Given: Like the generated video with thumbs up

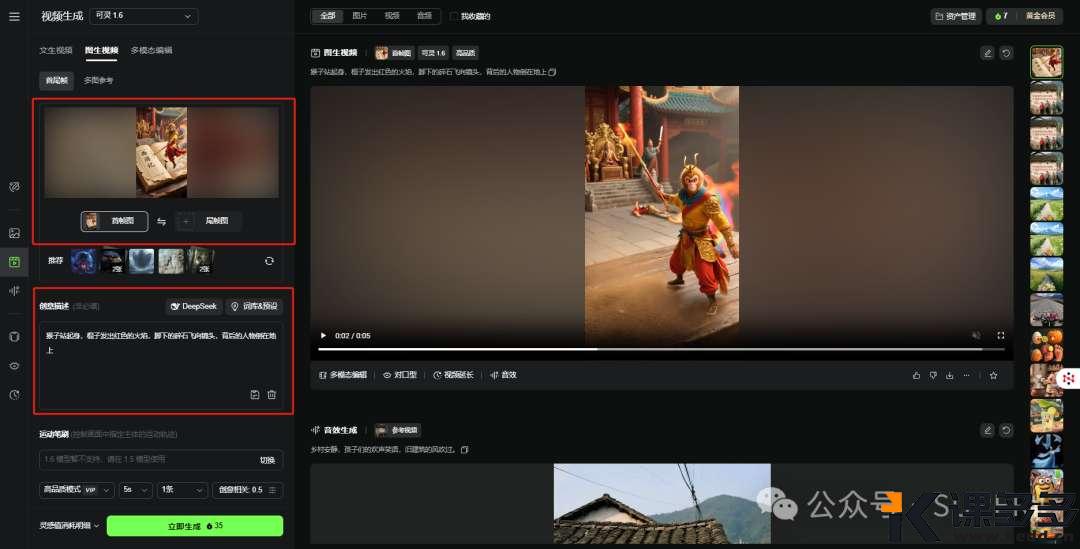Looking at the screenshot, I should click(915, 375).
